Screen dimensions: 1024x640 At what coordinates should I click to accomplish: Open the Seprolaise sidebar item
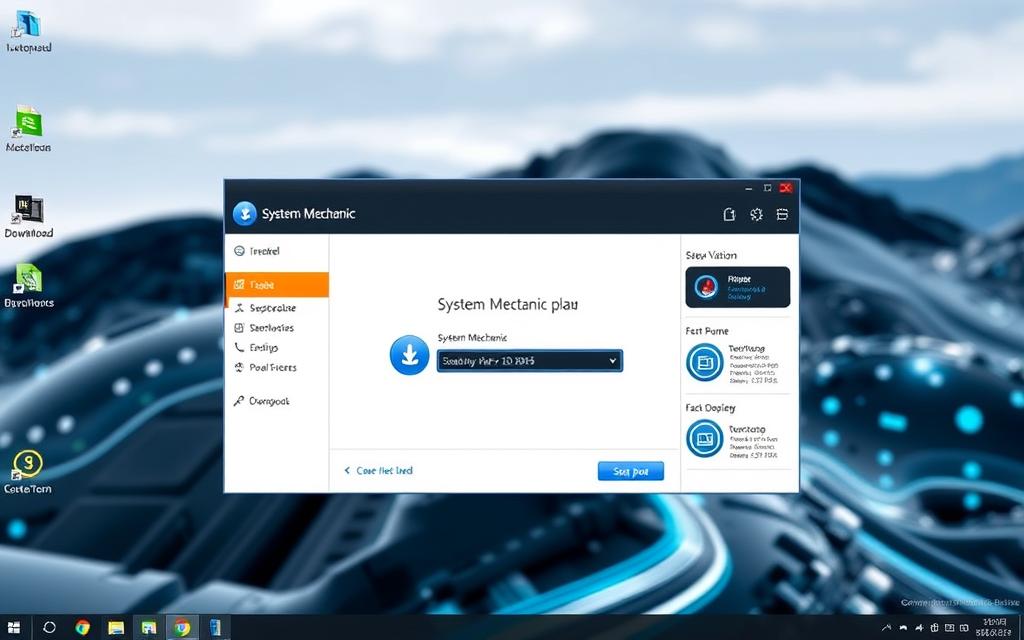click(271, 308)
